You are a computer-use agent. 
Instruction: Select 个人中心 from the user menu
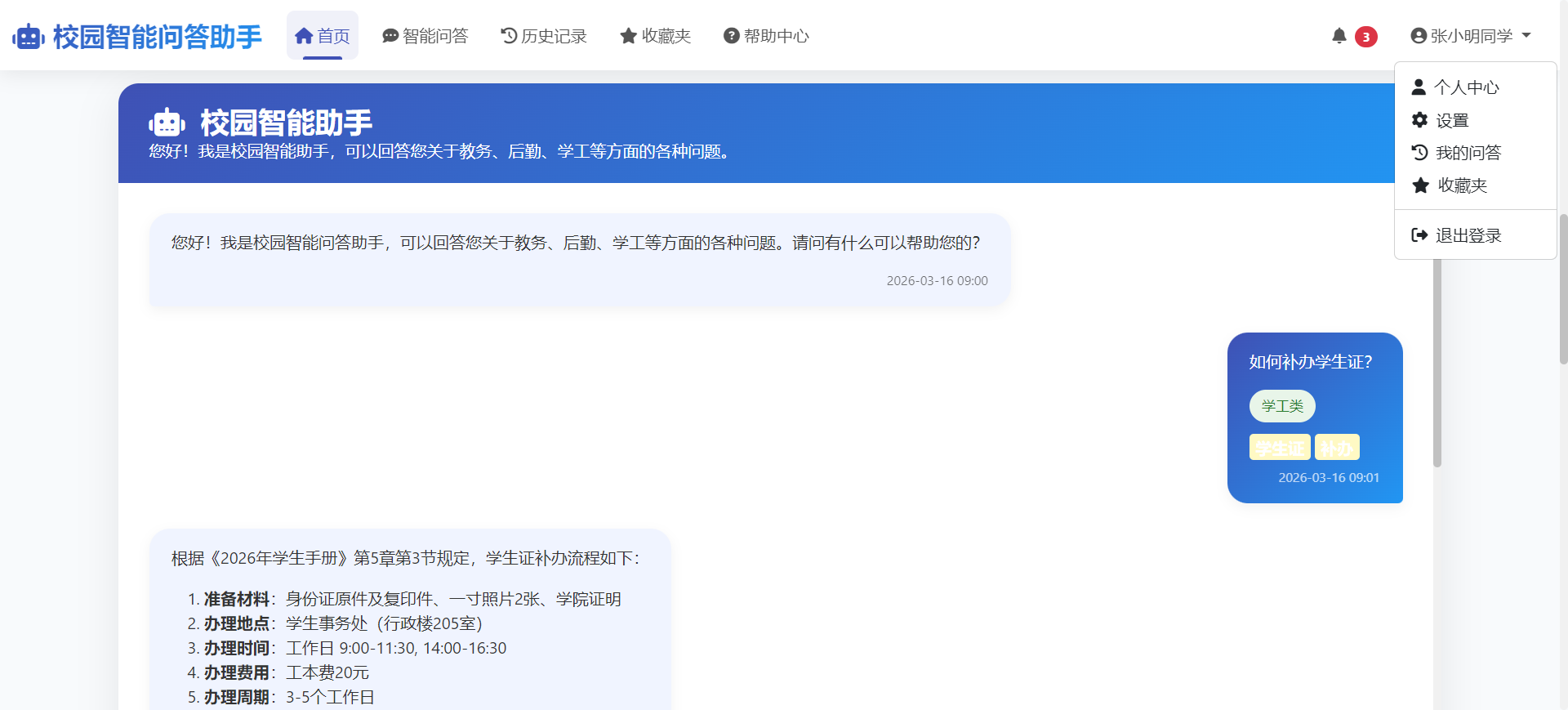tap(1476, 87)
